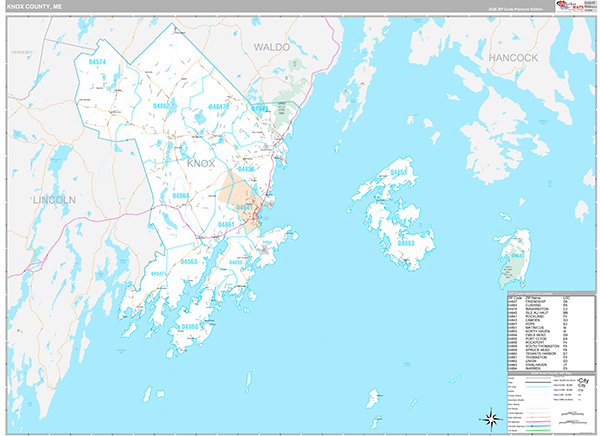Select ZIP code 04547 on the map
Viewport: 600px width, 436px height.
pos(158,274)
